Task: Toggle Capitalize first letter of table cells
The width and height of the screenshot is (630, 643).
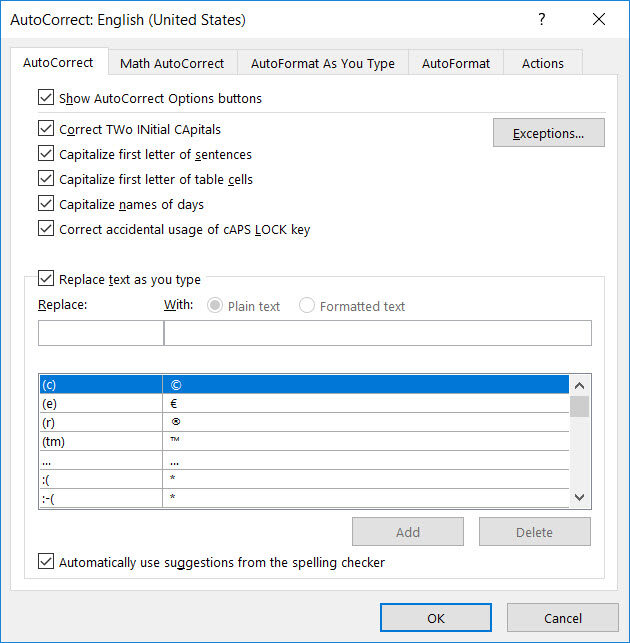Action: click(x=46, y=179)
